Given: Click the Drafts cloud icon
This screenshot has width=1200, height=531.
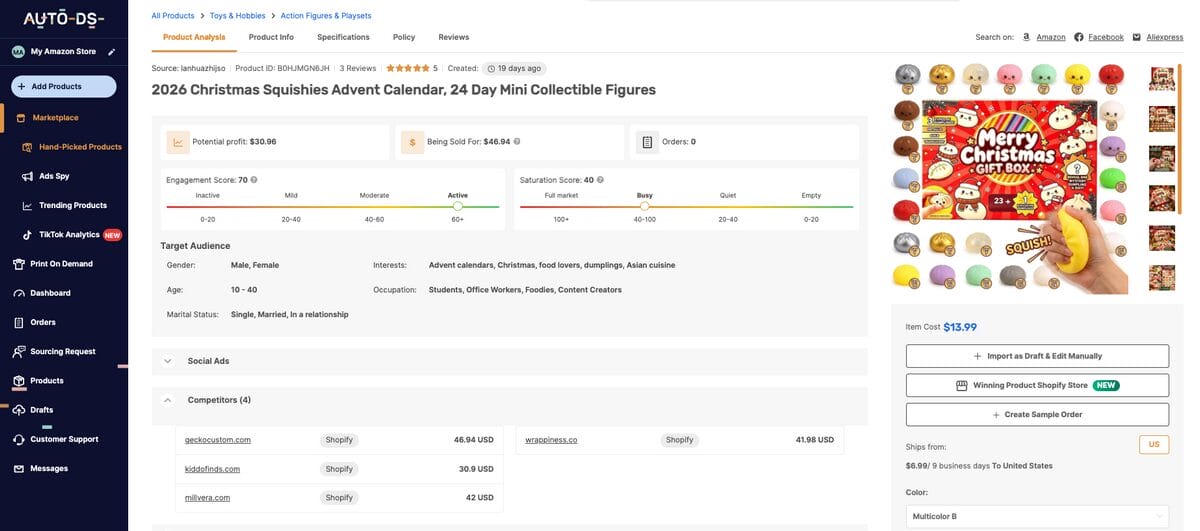Looking at the screenshot, I should 20,410.
